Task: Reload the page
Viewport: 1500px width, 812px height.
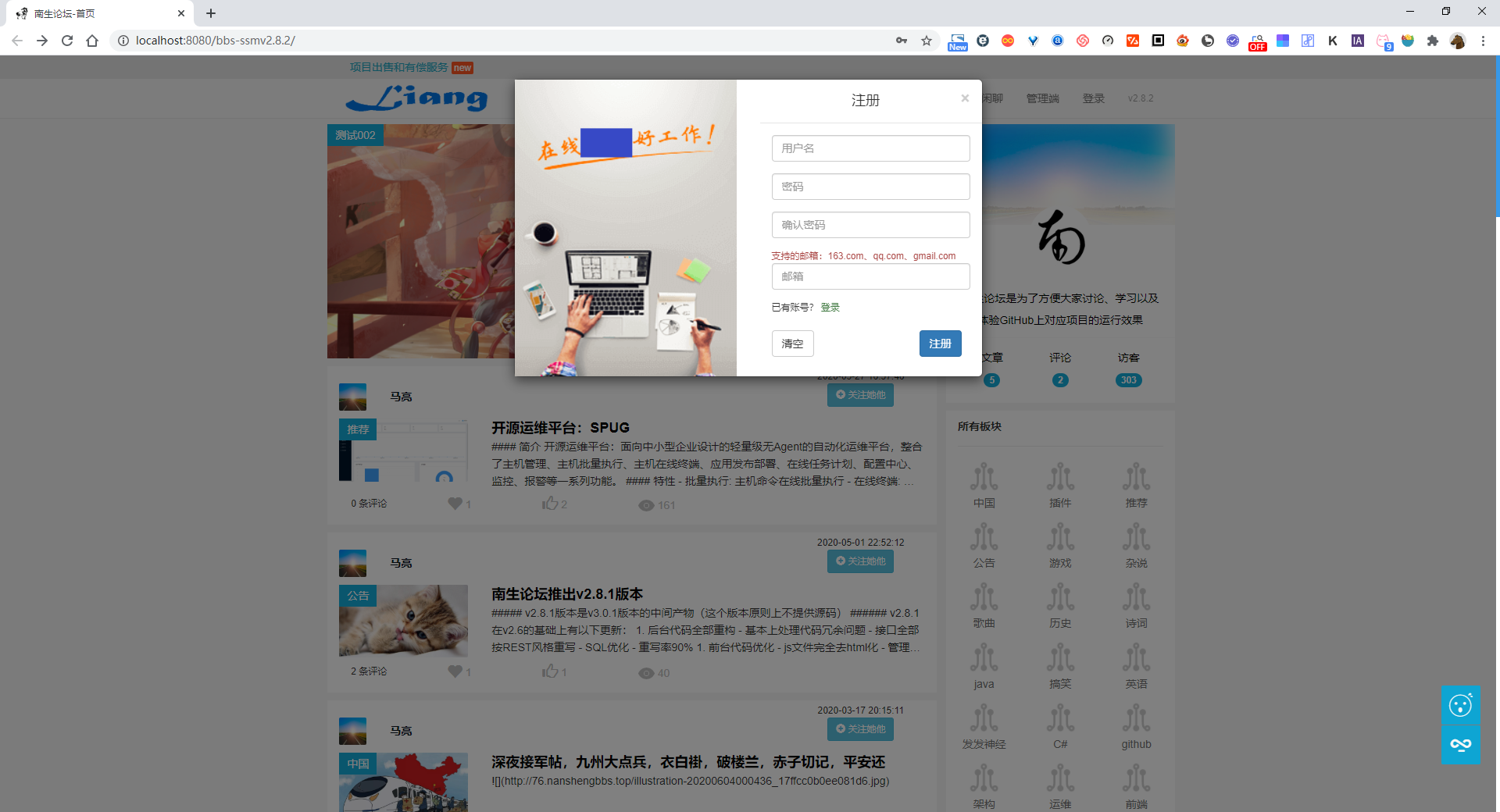Action: (67, 41)
